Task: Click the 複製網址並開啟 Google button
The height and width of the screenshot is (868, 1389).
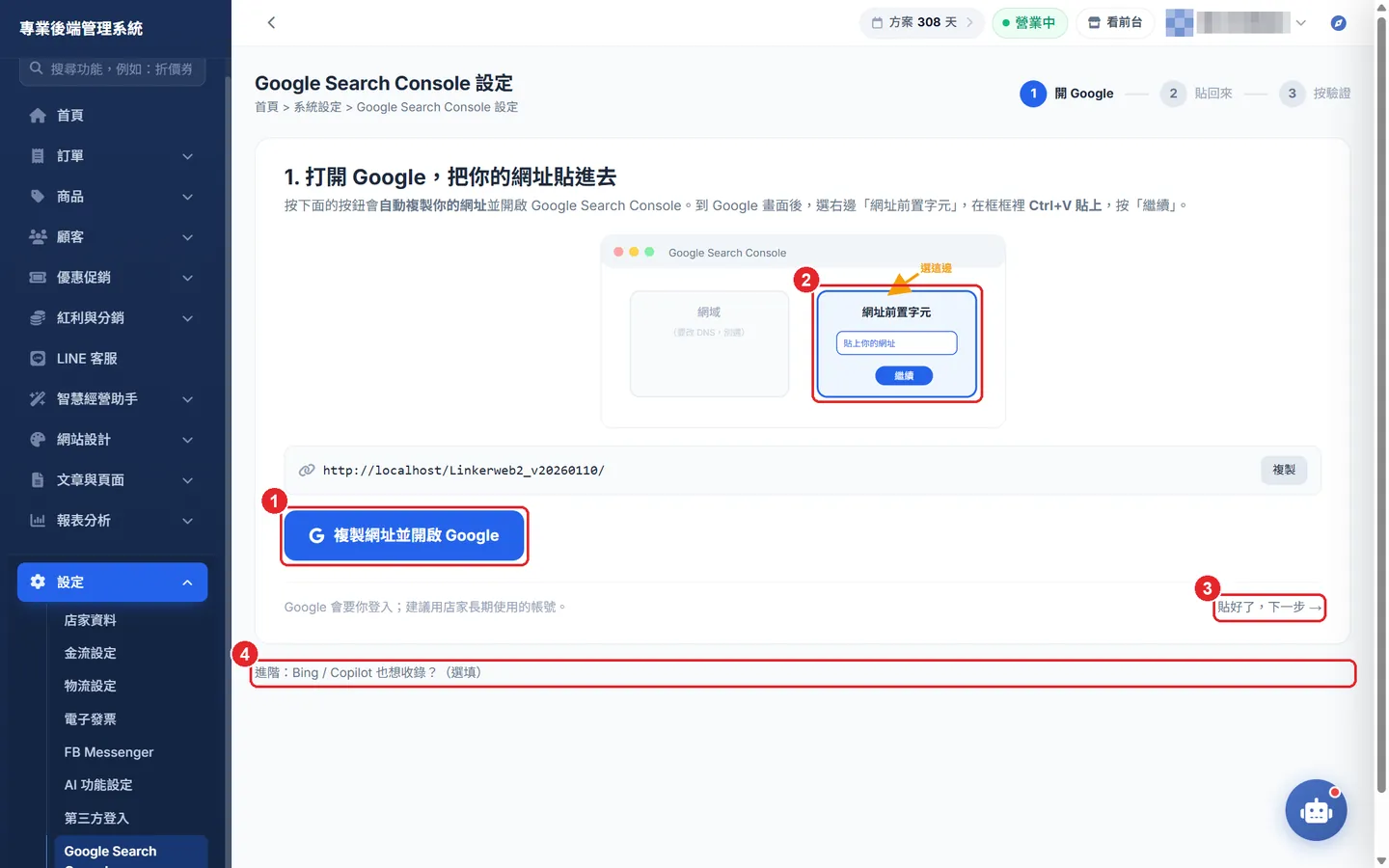Action: tap(404, 535)
